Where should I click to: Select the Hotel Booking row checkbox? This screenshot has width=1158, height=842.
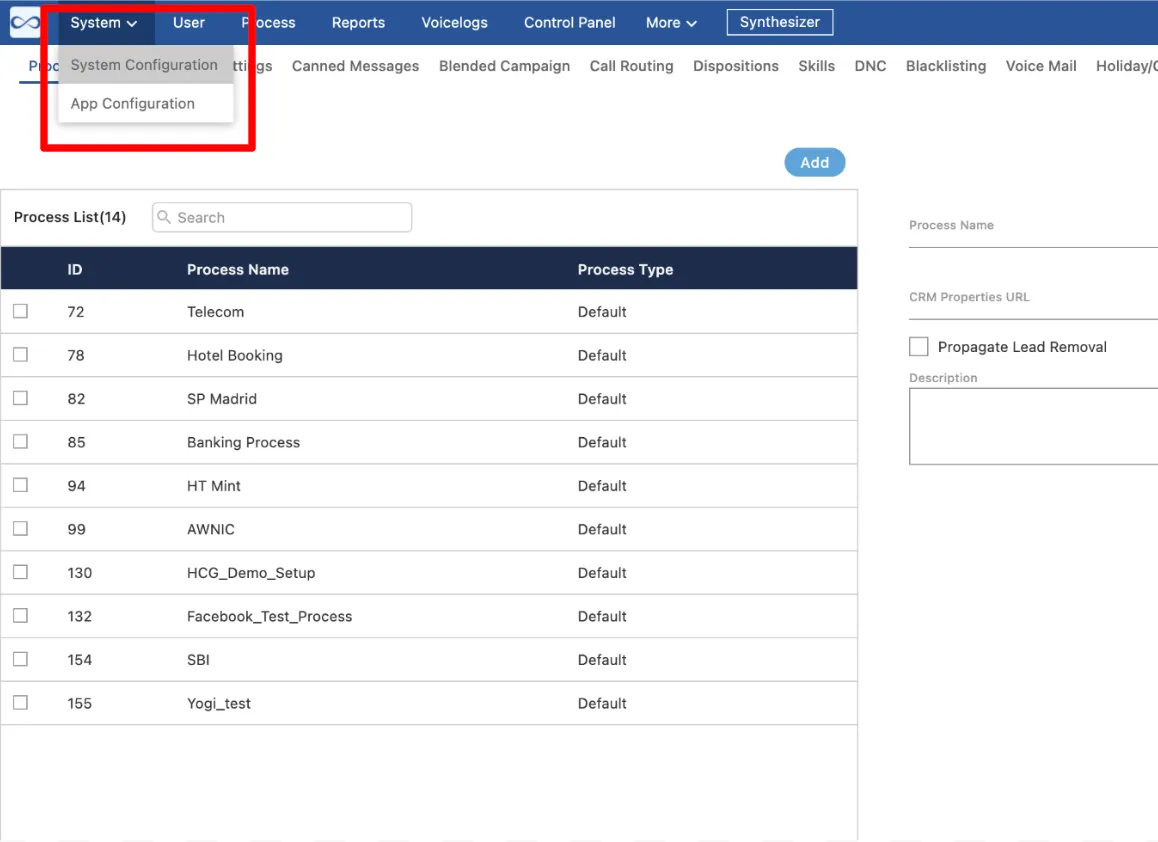tap(21, 355)
